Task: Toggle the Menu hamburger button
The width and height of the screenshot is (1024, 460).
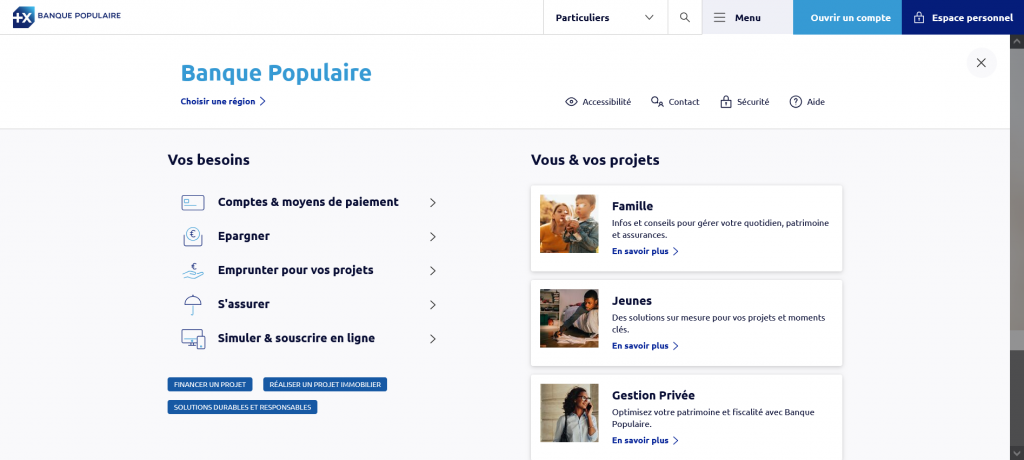Action: (747, 18)
